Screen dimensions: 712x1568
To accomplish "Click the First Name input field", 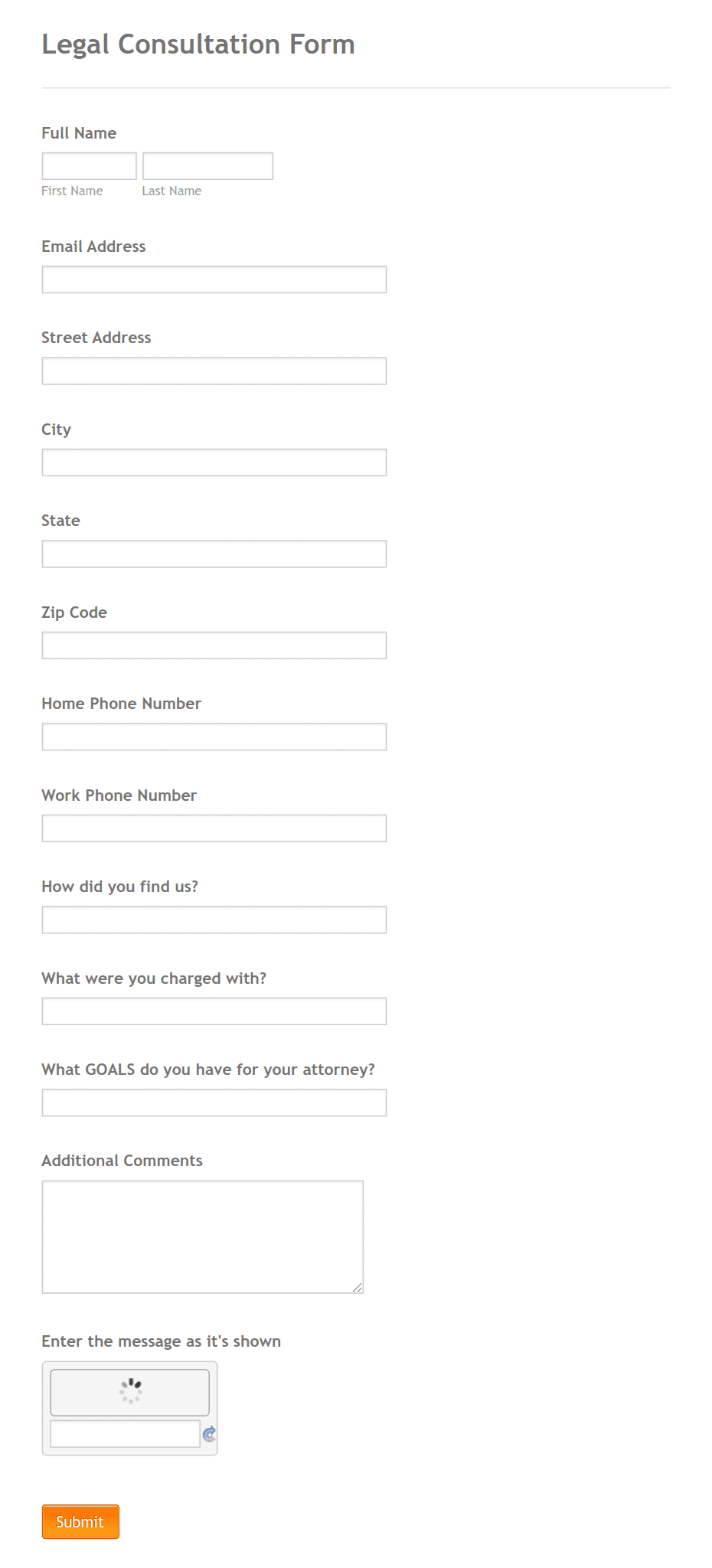I will [88, 165].
